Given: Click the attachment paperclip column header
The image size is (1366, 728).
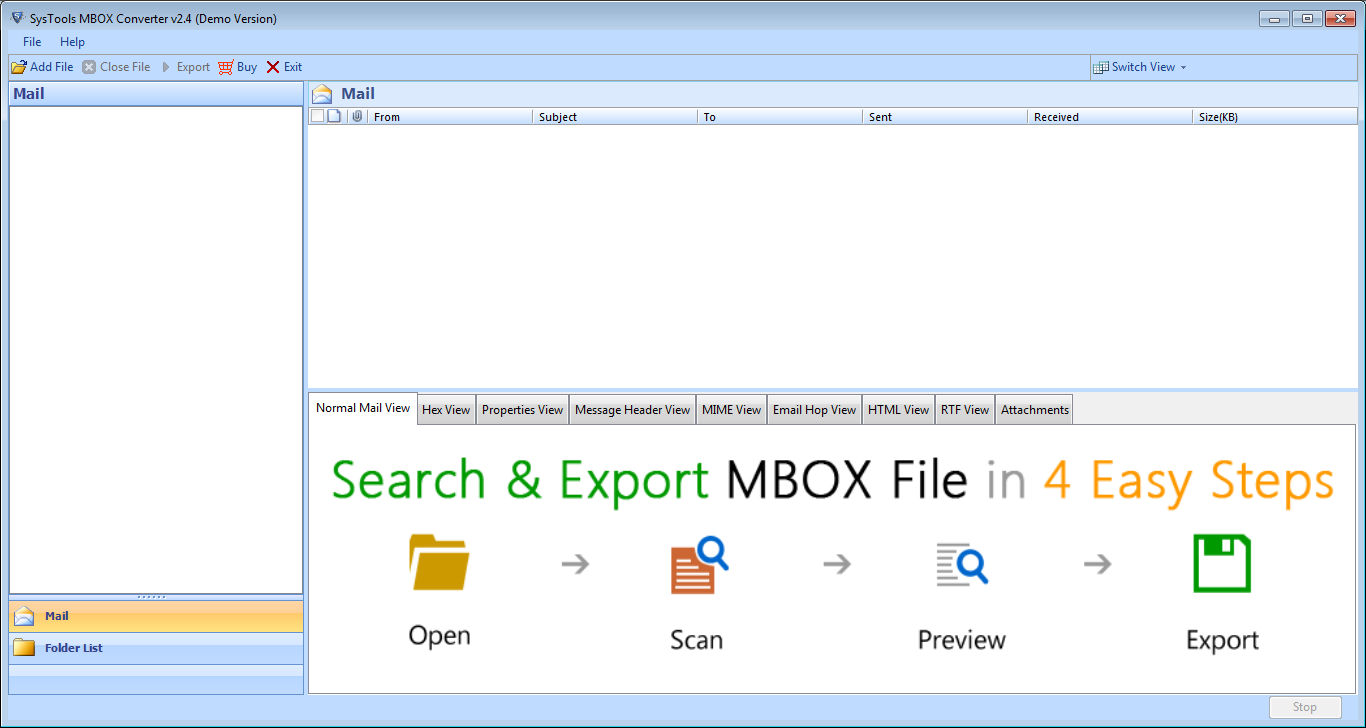Looking at the screenshot, I should 357,117.
